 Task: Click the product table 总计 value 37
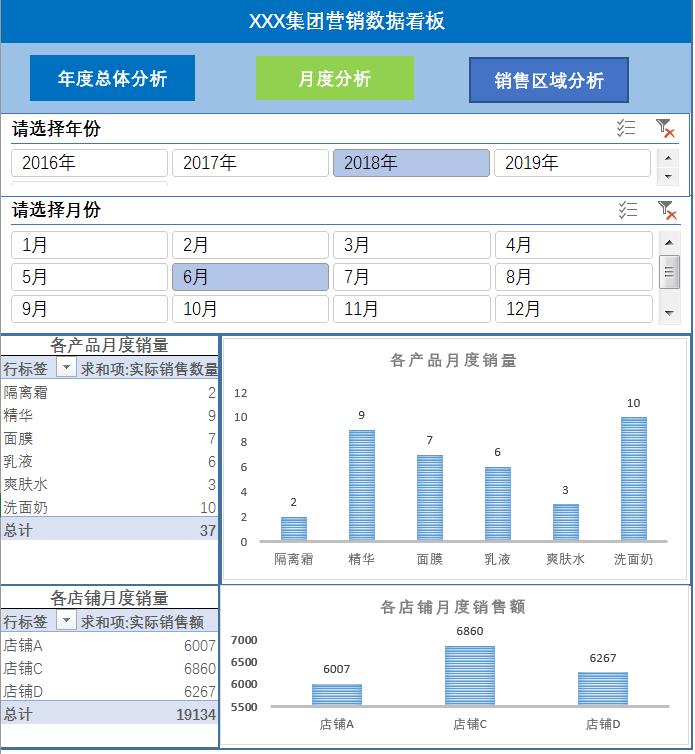pos(208,530)
